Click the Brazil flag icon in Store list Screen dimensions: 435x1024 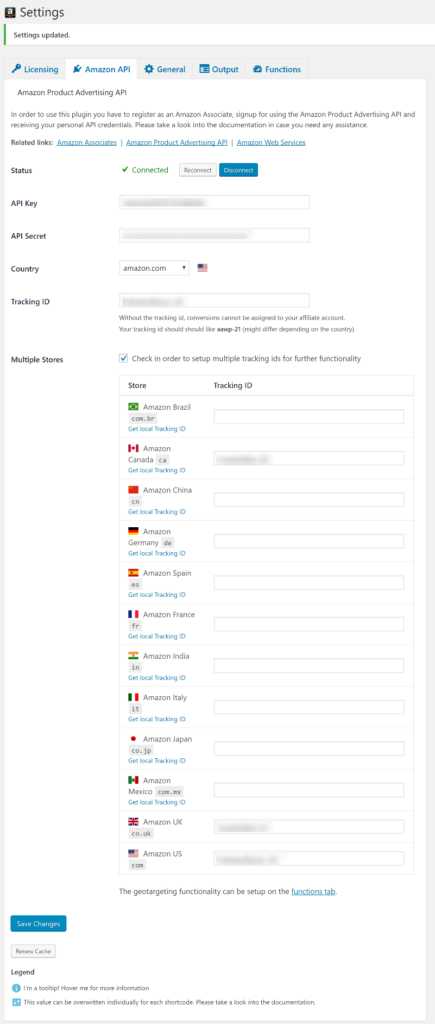pos(133,407)
